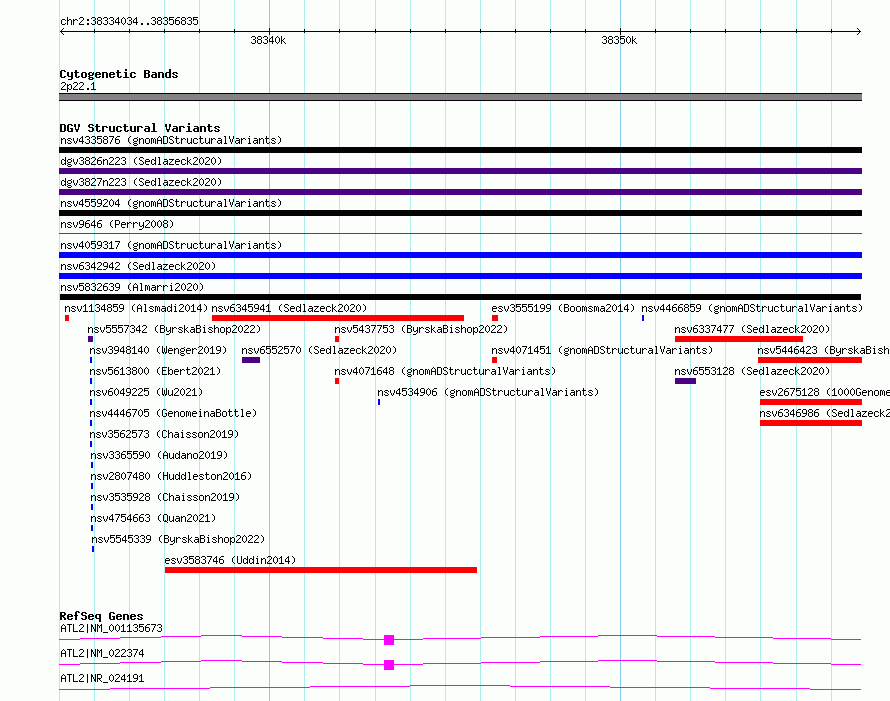Click the nsv4335876 gnomAD variant label
Screen dimensions: 890x701
coord(171,140)
